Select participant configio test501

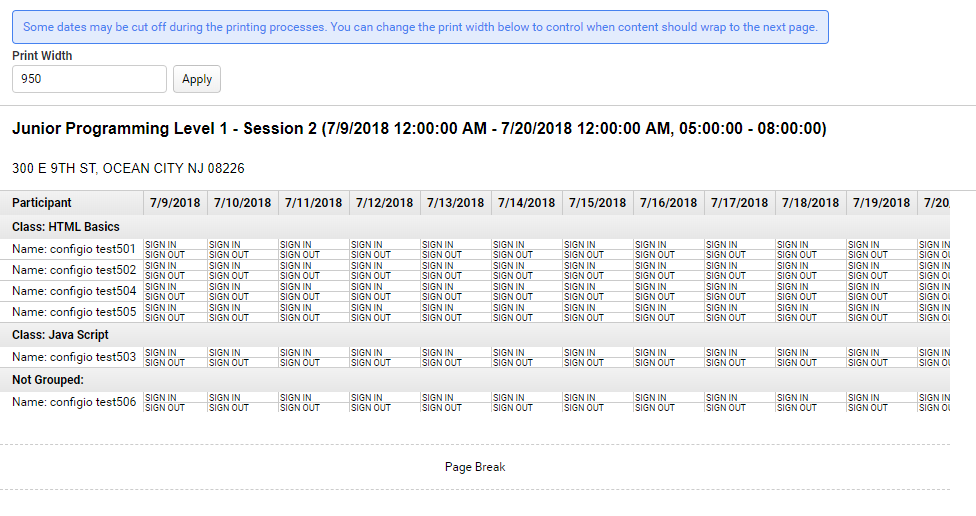point(73,249)
